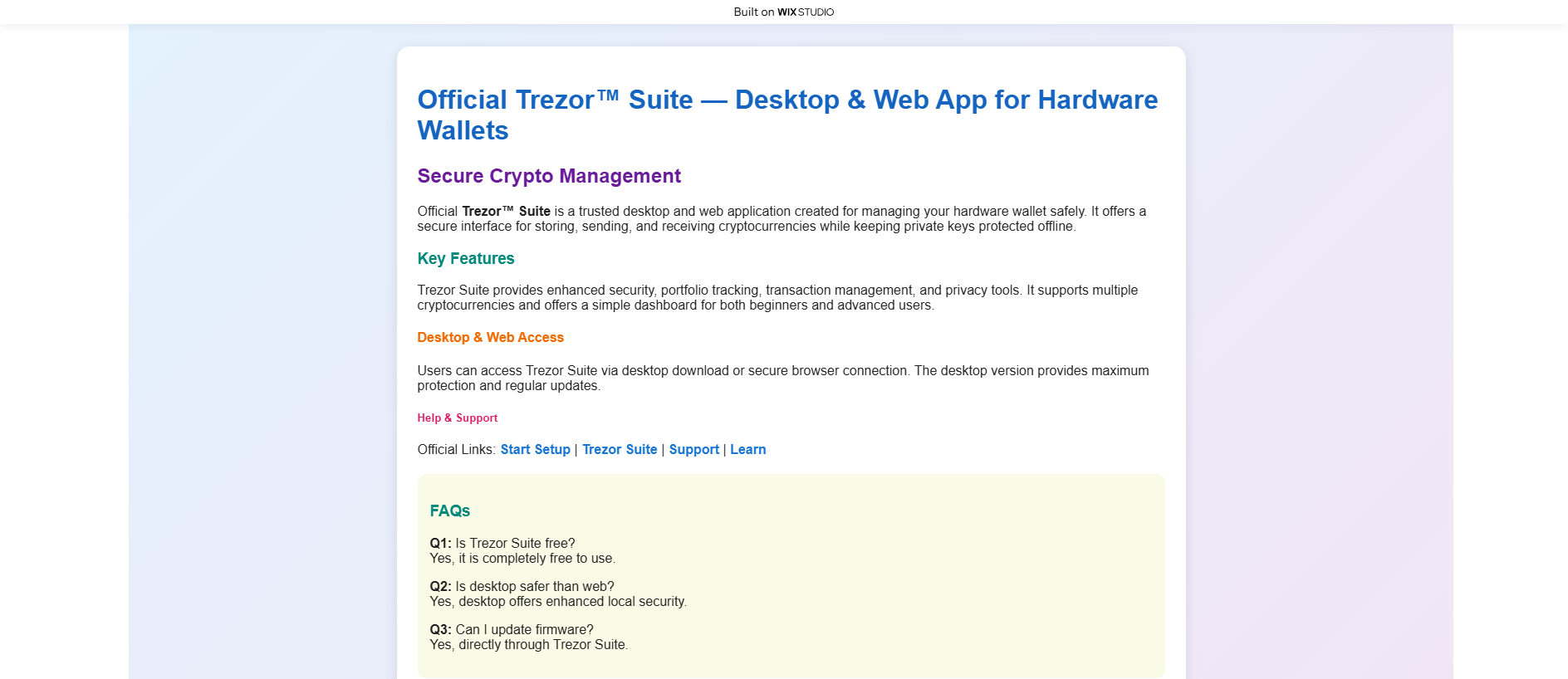The height and width of the screenshot is (679, 1568).
Task: Click answer 'Yes, desktop offers enhanced local security.'
Action: [x=558, y=602]
